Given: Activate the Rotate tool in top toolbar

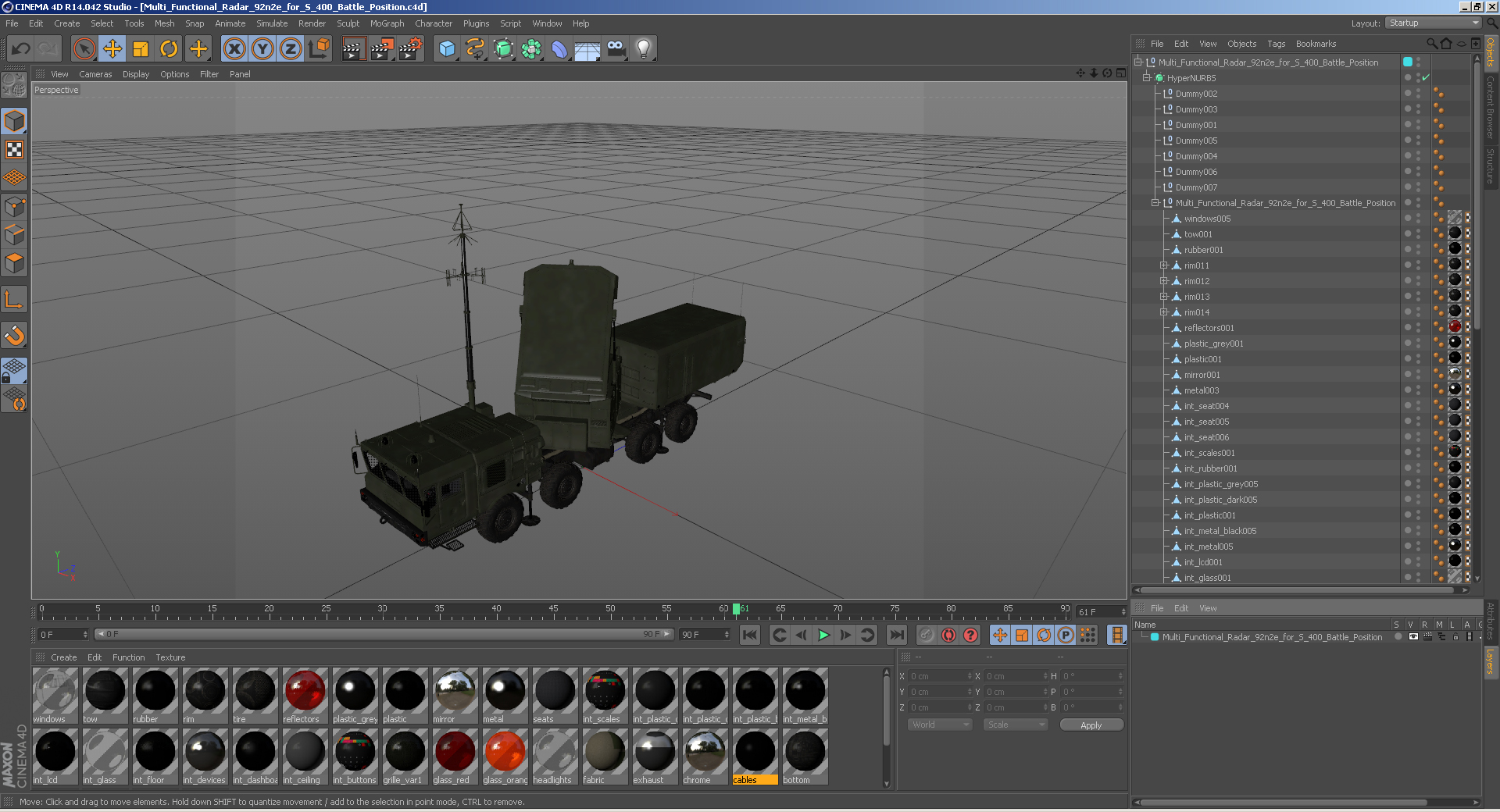Looking at the screenshot, I should 169,48.
